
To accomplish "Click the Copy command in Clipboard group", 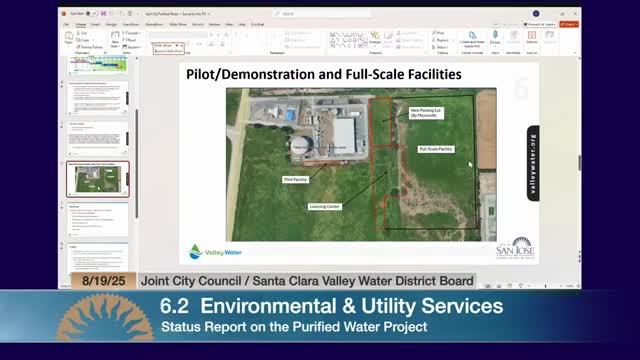I will click(x=83, y=40).
